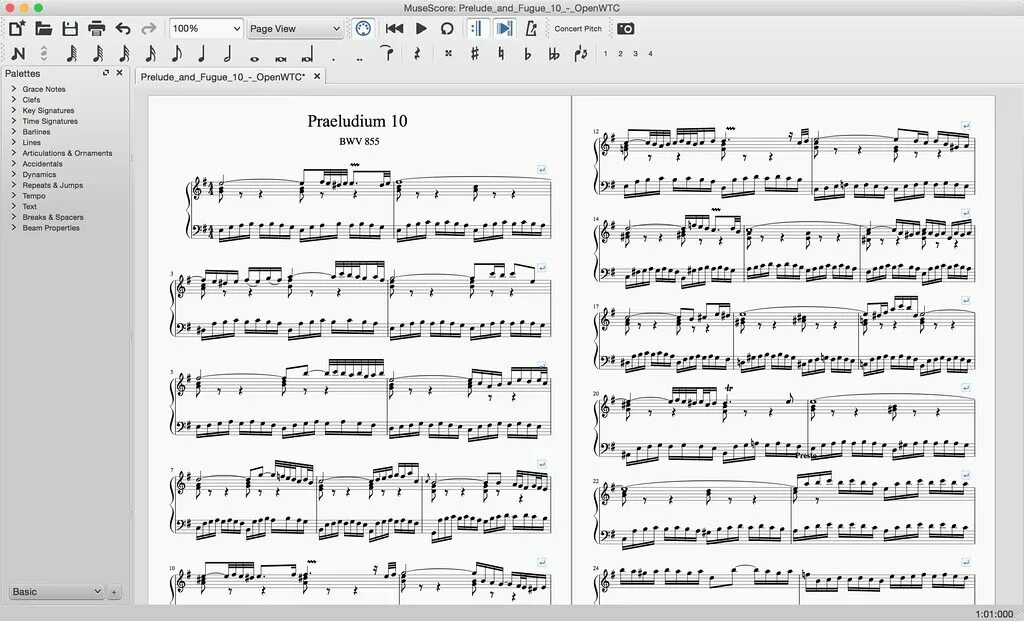Apply flat accidental

(528, 54)
